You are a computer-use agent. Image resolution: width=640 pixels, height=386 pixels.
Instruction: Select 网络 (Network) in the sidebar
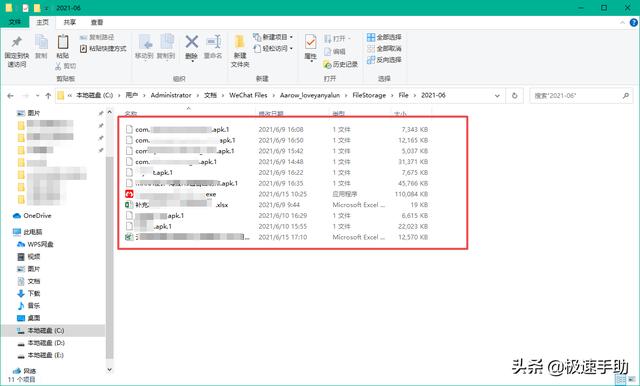tap(24, 371)
